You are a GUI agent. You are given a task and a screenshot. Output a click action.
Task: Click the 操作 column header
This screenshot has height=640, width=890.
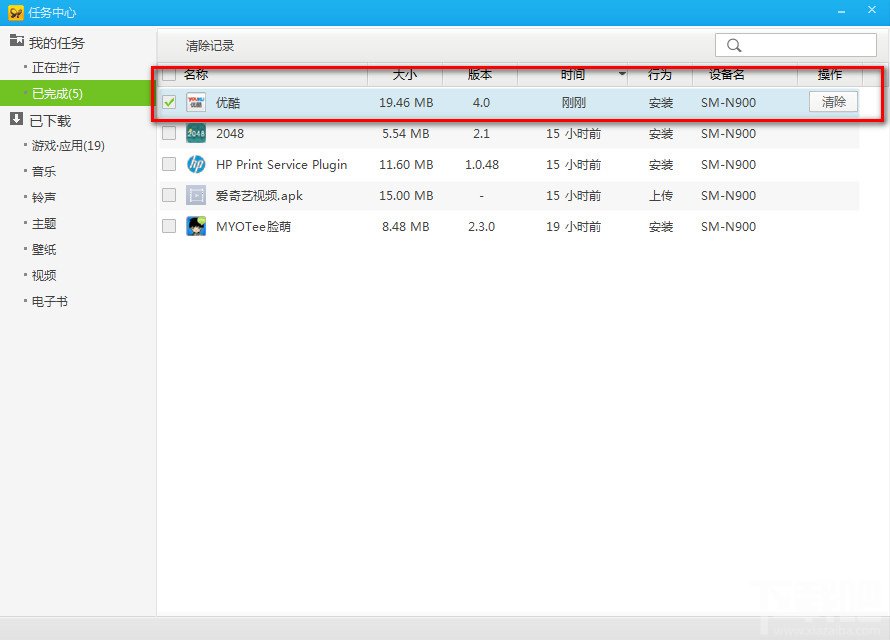(x=830, y=74)
